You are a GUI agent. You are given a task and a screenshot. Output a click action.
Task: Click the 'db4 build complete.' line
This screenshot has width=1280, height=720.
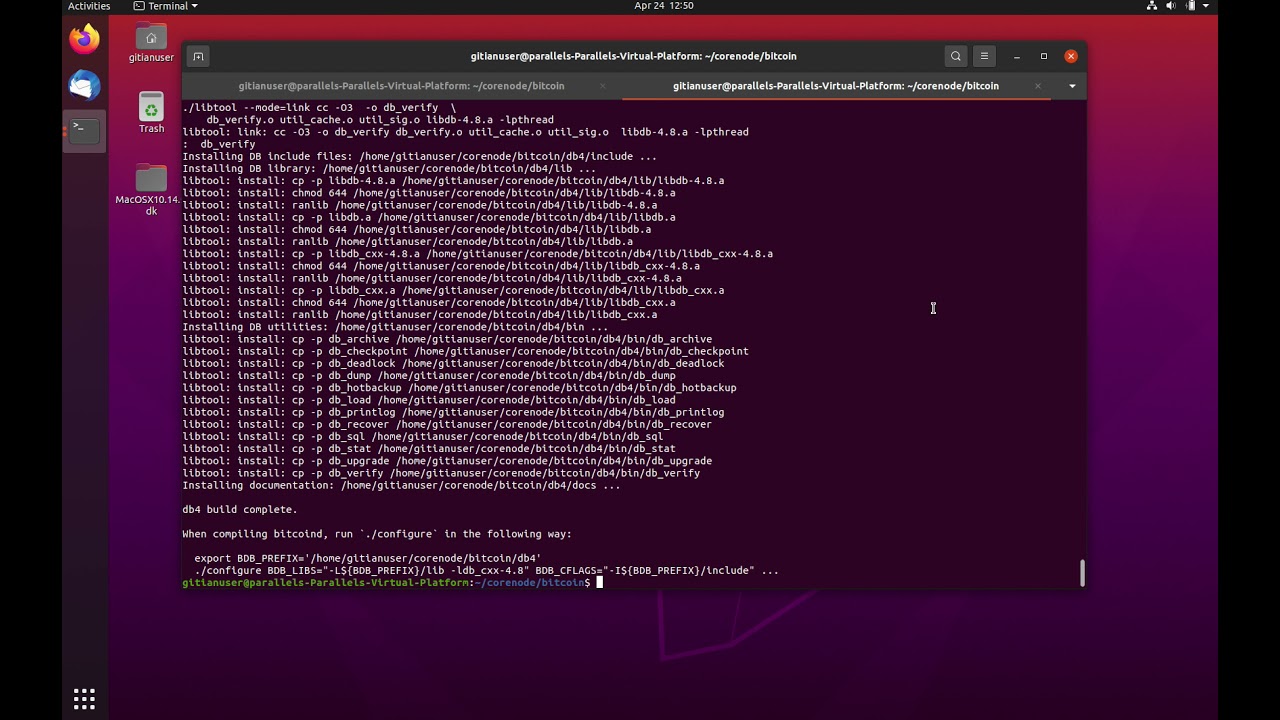240,509
